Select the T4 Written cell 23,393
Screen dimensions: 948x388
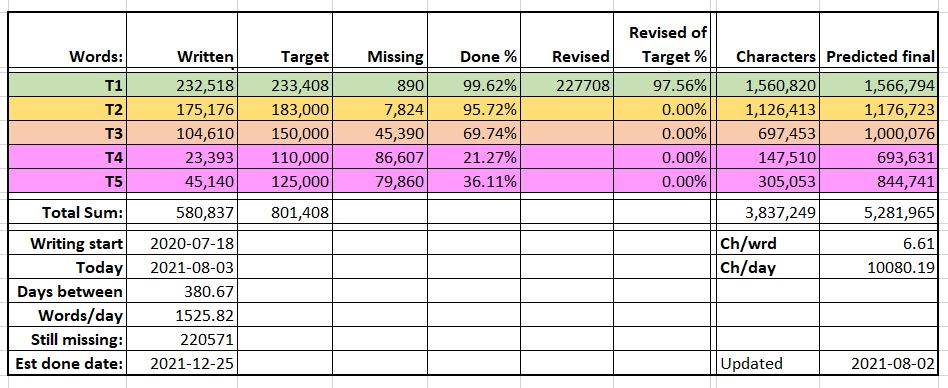tap(181, 157)
